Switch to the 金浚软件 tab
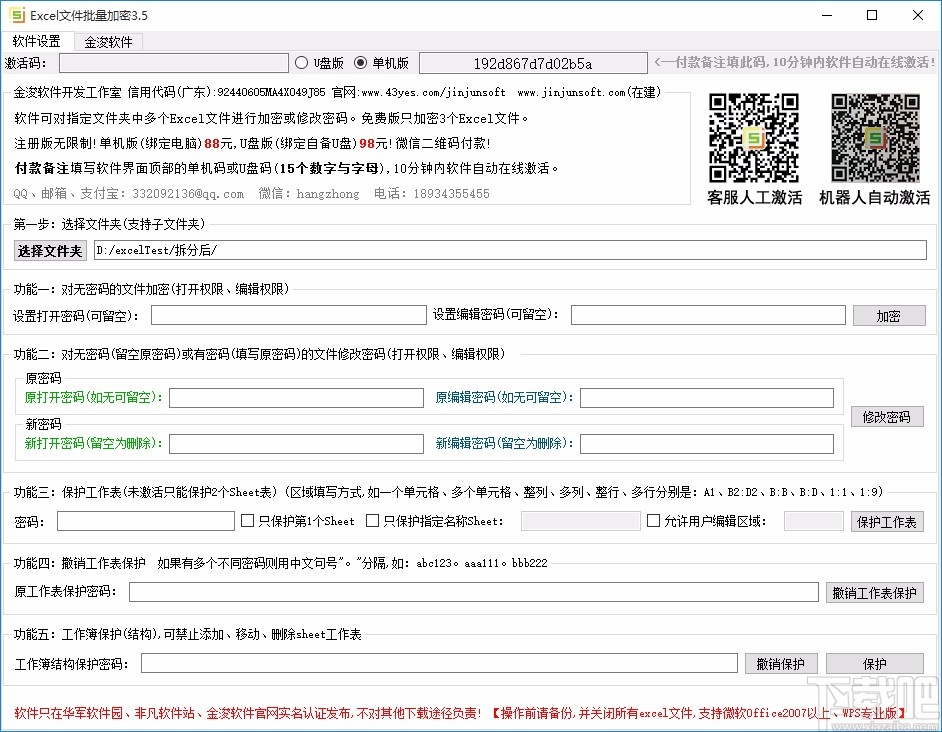Screen dimensions: 942x732 click(110, 41)
